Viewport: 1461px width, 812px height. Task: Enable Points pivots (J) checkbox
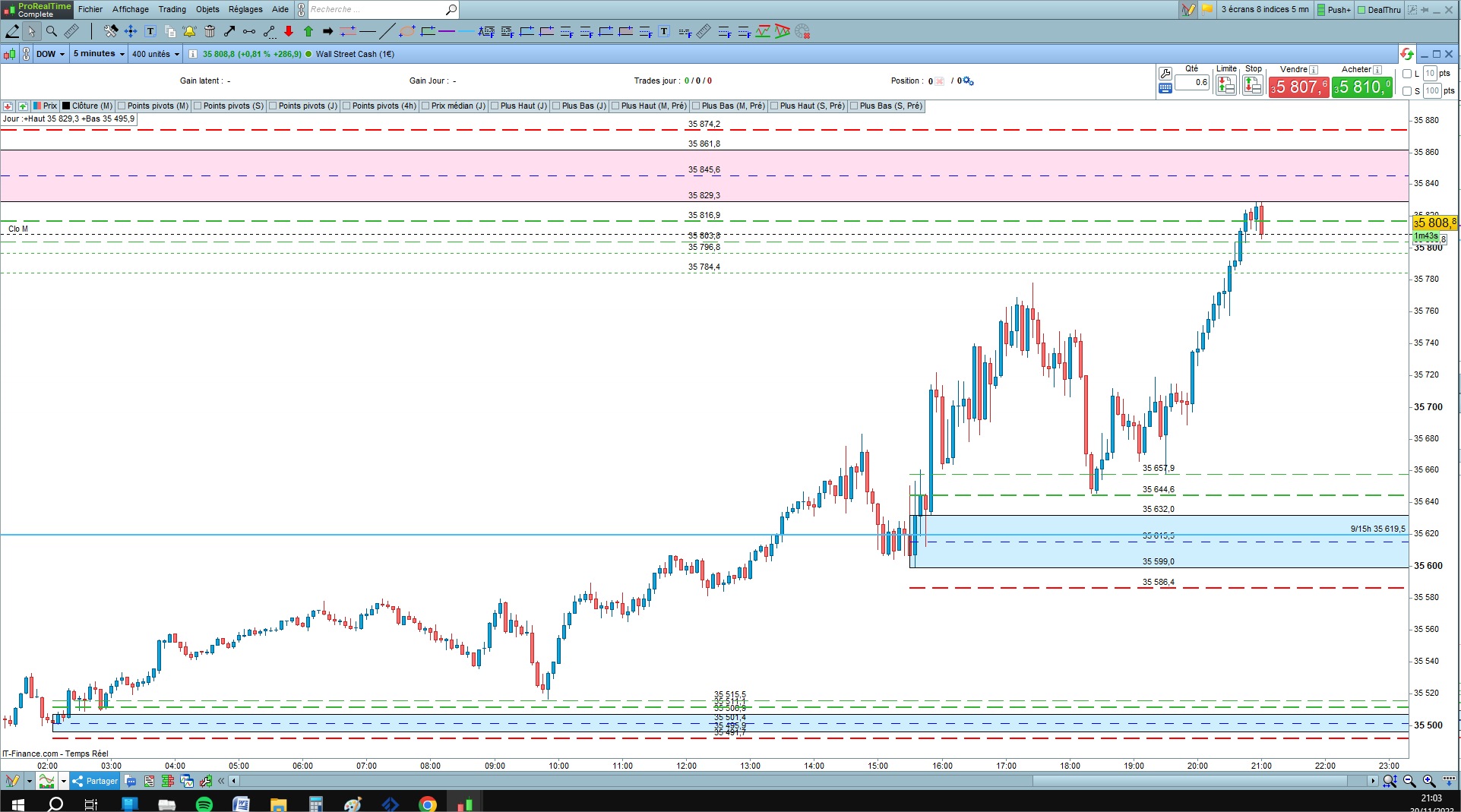point(273,106)
